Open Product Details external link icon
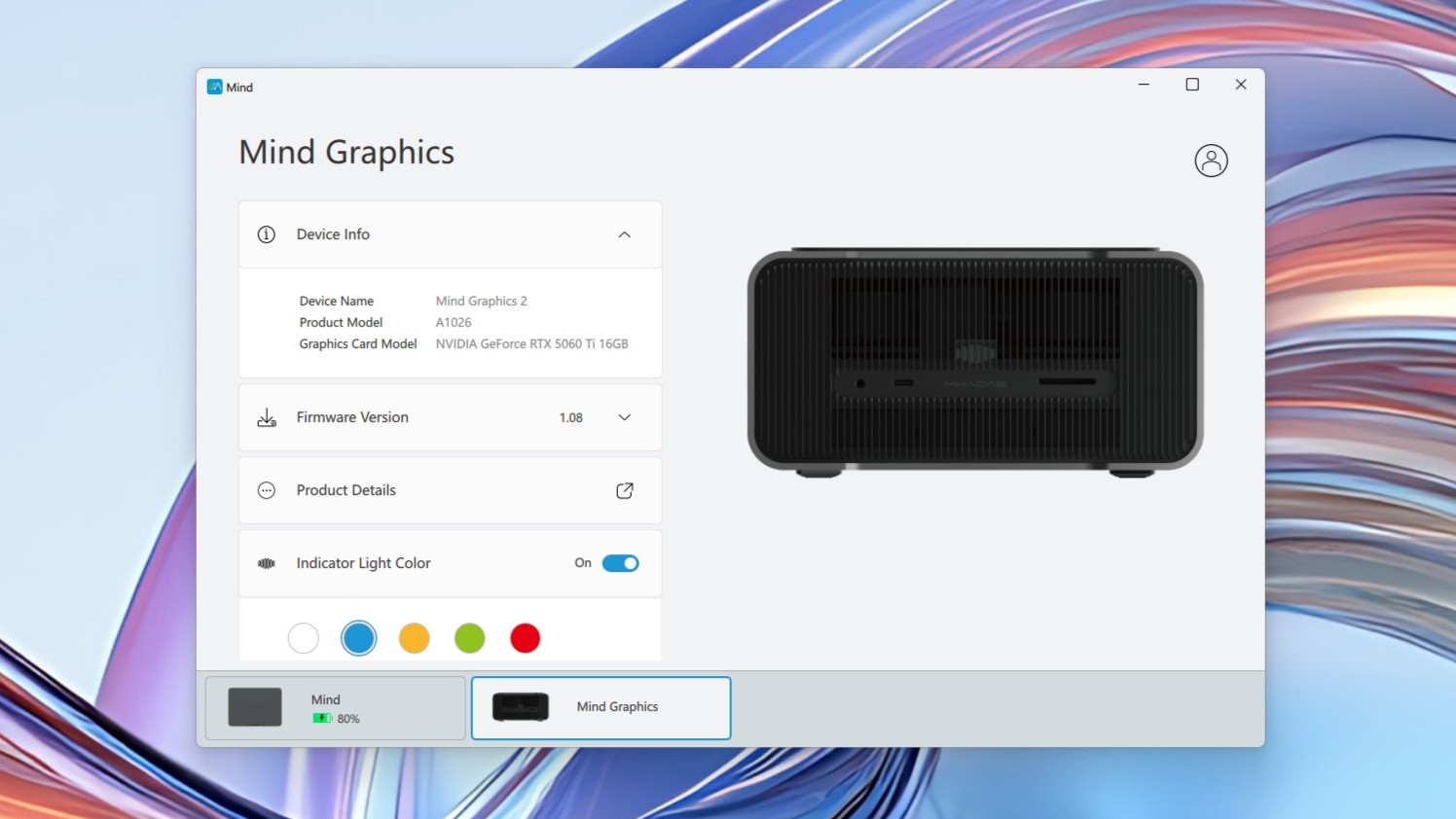This screenshot has width=1456, height=819. 625,490
